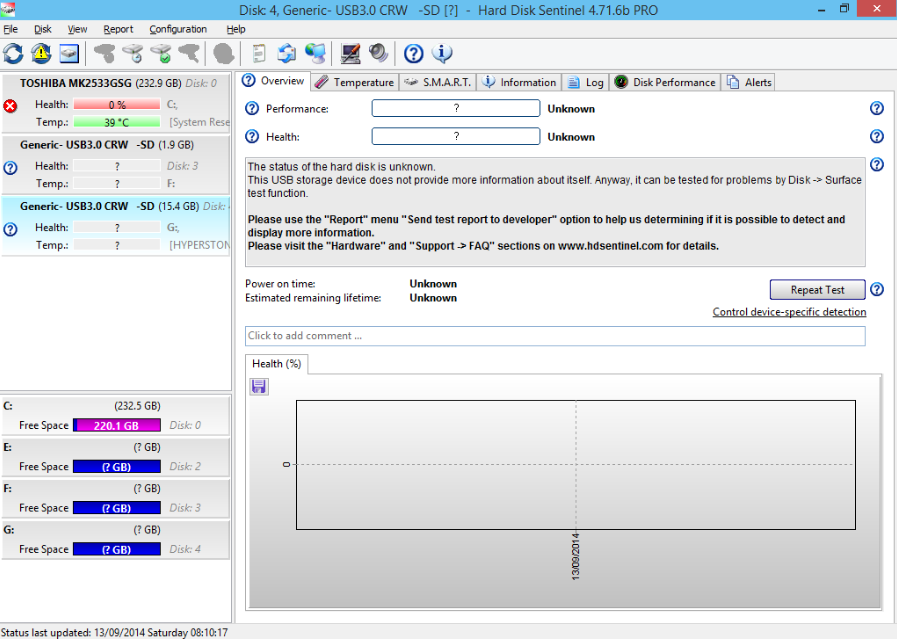The height and width of the screenshot is (639, 897).
Task: Click the 'Click to add comment' field
Action: pyautogui.click(x=555, y=336)
